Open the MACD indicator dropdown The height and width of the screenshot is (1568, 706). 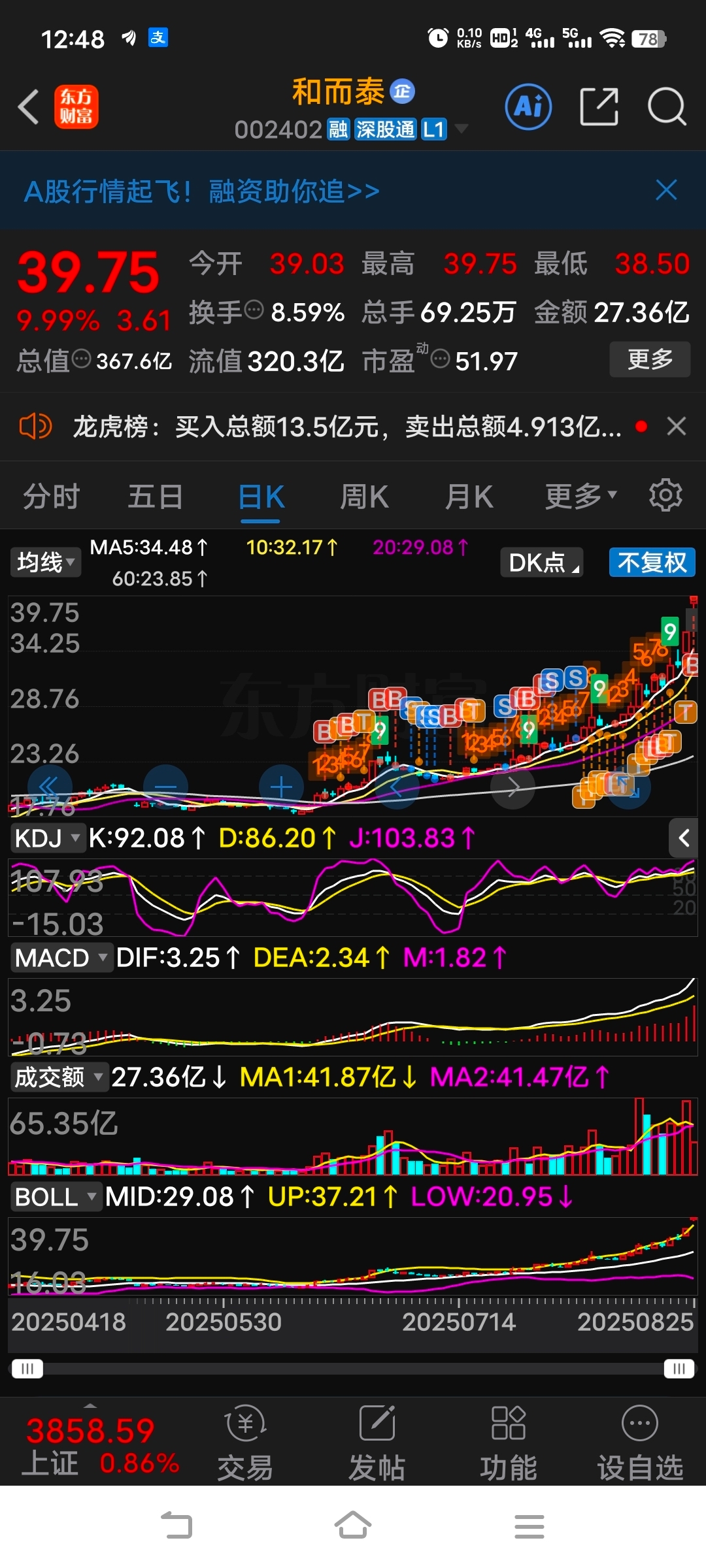[x=61, y=958]
